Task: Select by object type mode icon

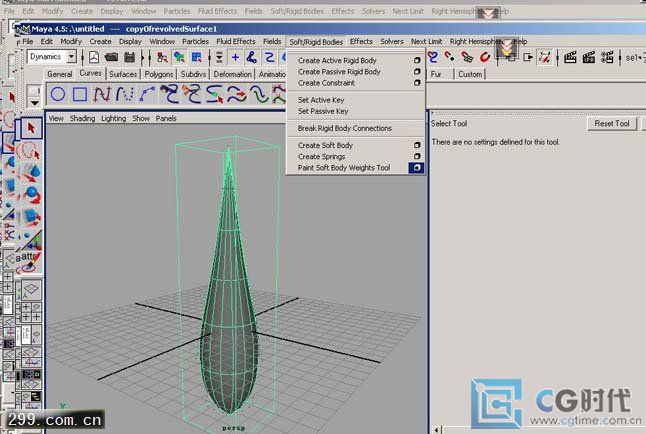Action: (179, 57)
